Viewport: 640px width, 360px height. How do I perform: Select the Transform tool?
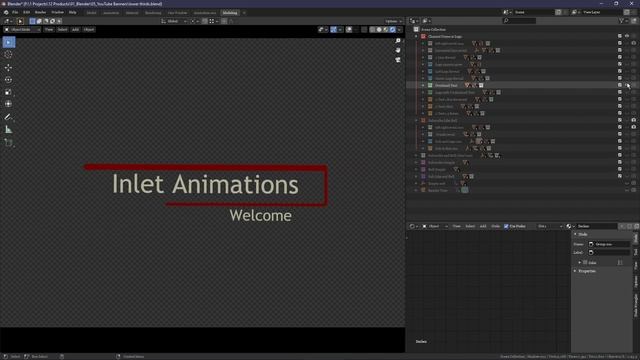9,104
